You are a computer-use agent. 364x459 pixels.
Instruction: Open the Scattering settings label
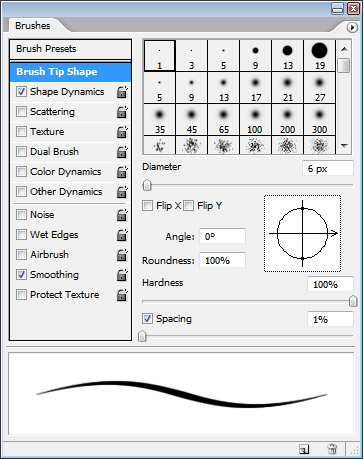click(52, 112)
